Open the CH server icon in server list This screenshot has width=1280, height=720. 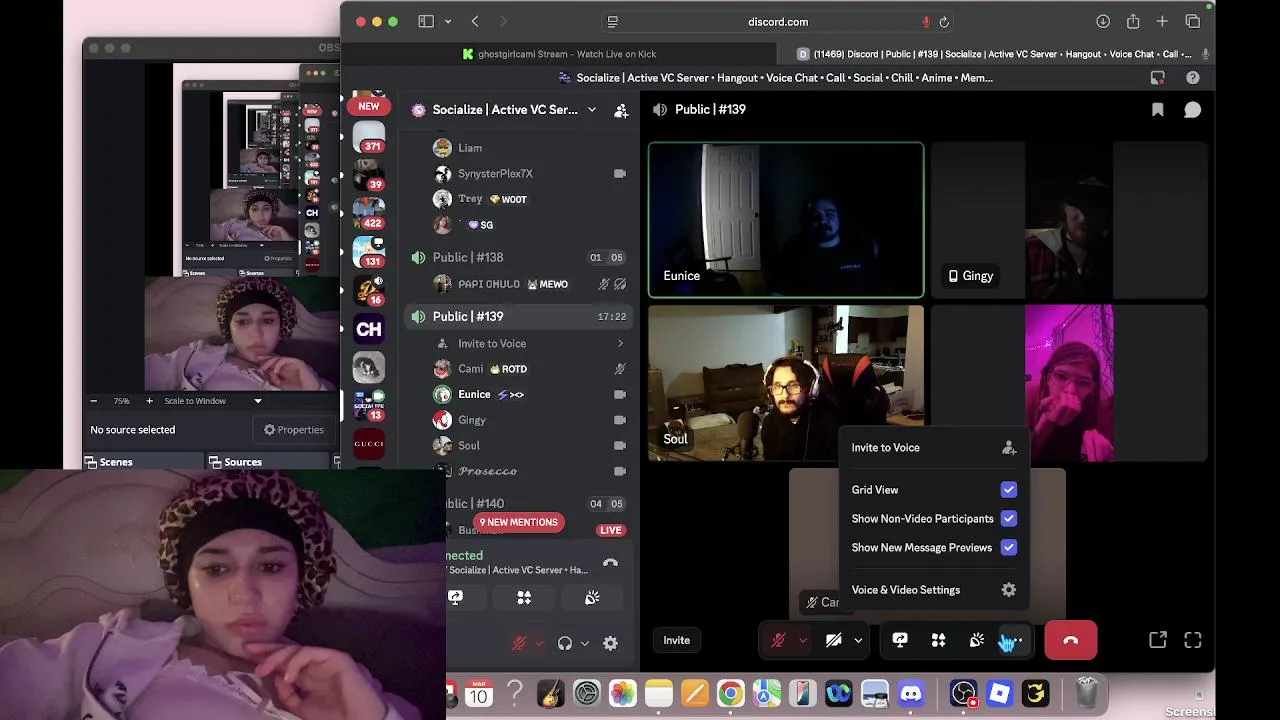point(369,329)
